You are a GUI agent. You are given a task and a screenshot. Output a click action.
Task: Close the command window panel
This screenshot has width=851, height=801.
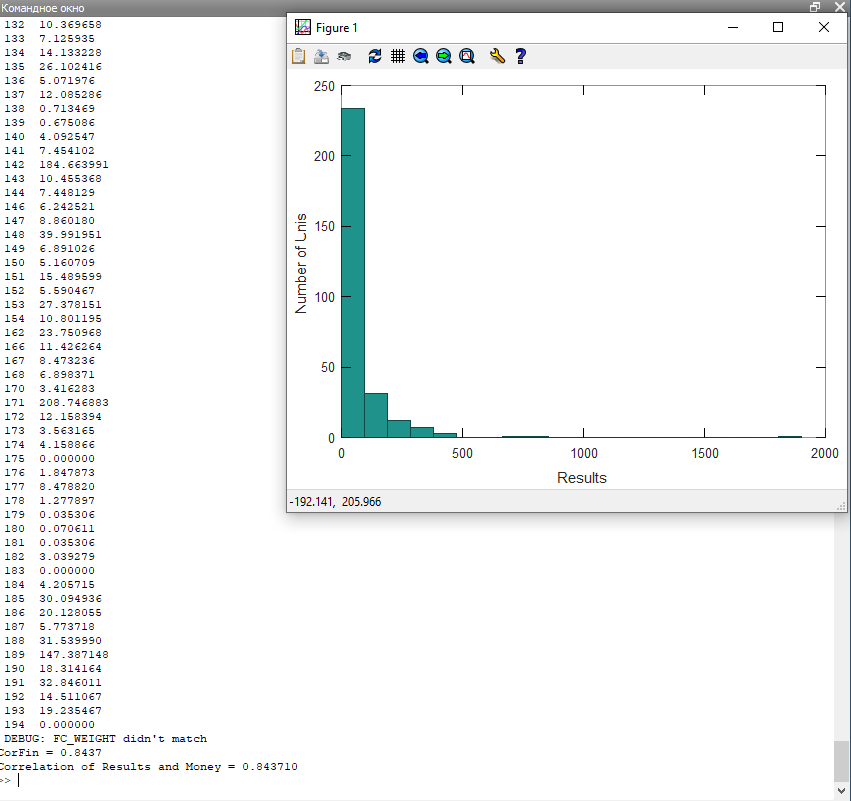click(841, 7)
